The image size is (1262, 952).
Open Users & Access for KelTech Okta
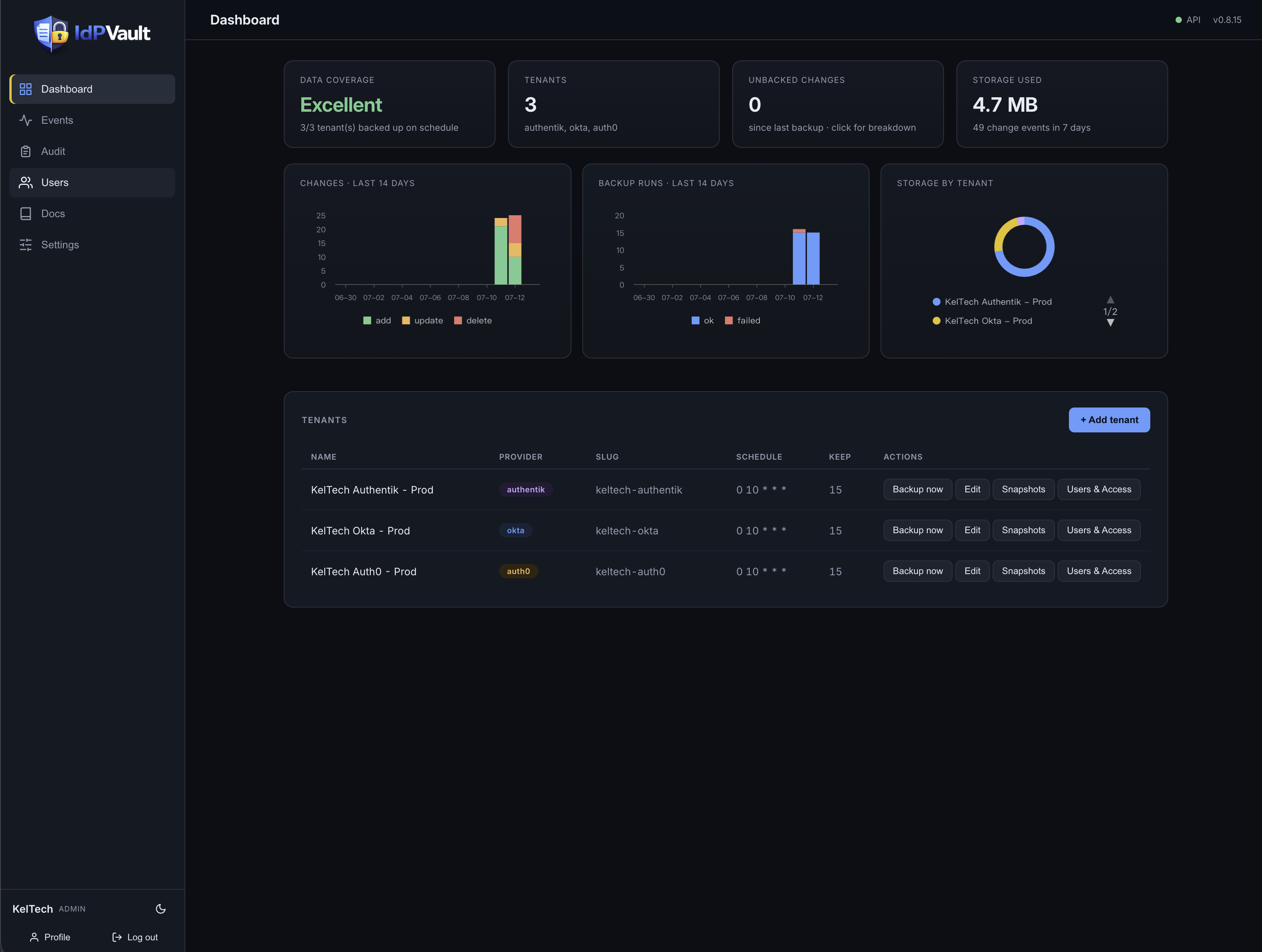pos(1099,530)
